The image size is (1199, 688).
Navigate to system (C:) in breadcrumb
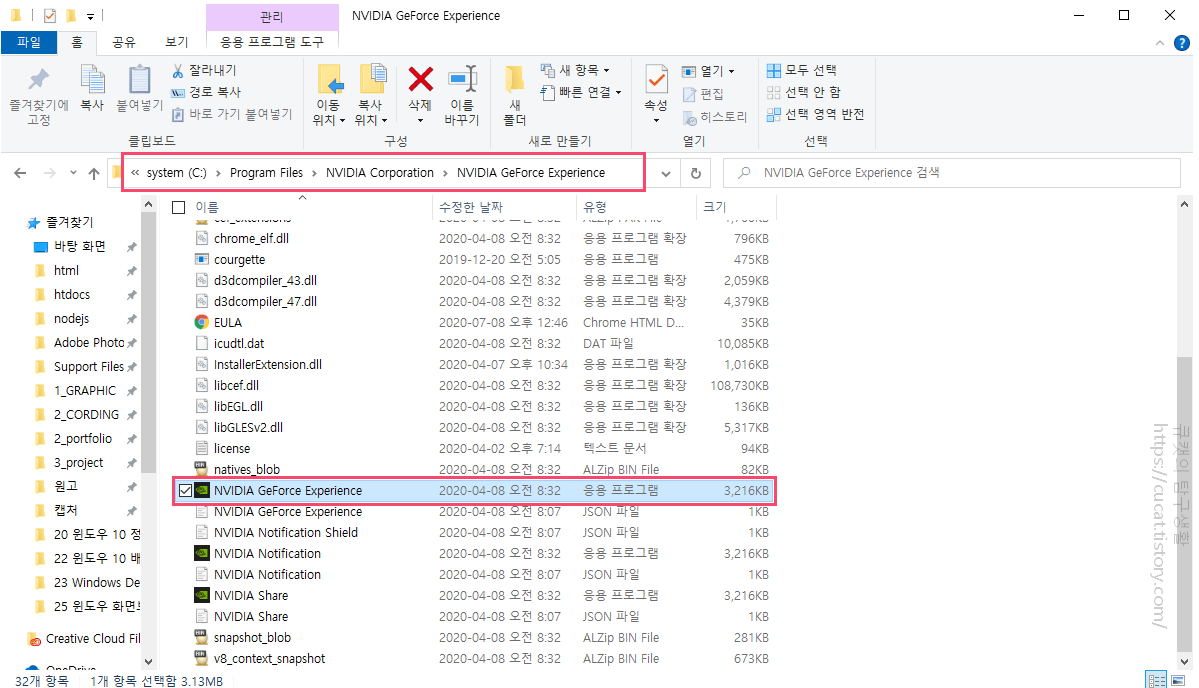click(176, 173)
